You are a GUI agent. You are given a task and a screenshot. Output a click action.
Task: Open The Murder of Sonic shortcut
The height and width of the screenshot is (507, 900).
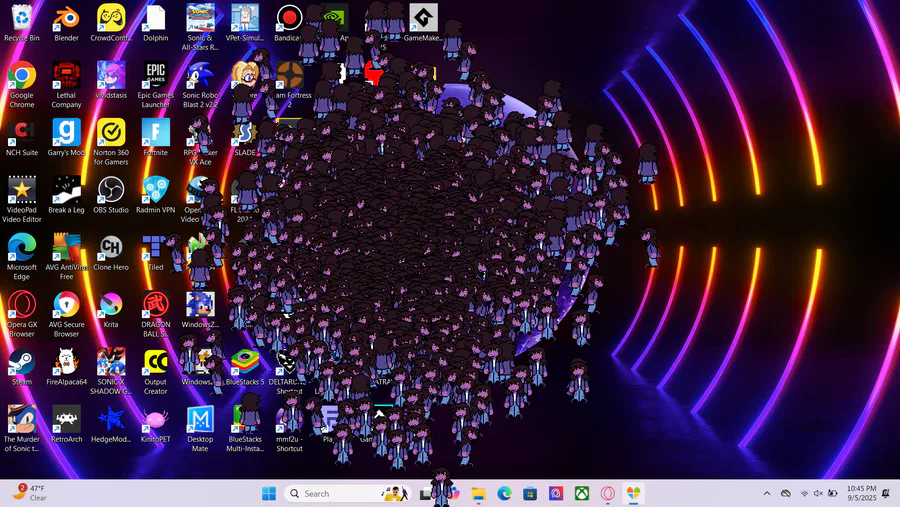click(x=22, y=429)
